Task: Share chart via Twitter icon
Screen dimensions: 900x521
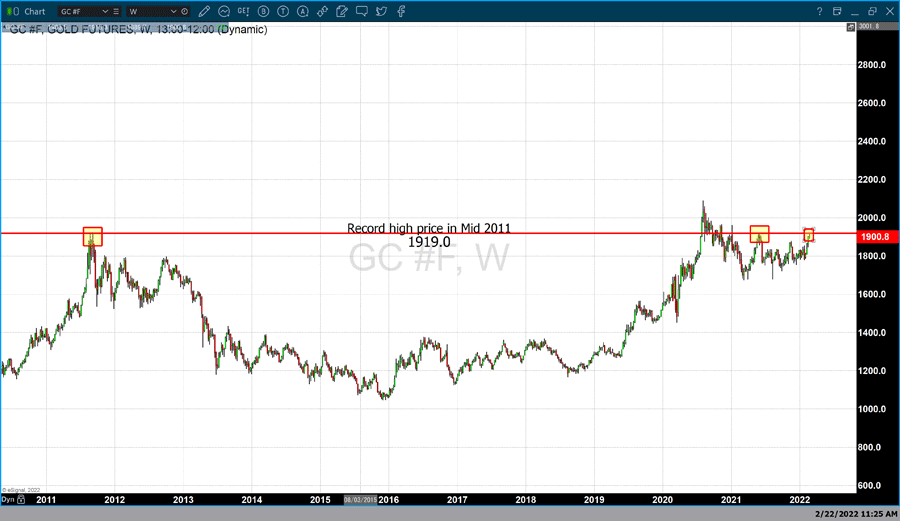Action: pyautogui.click(x=382, y=11)
